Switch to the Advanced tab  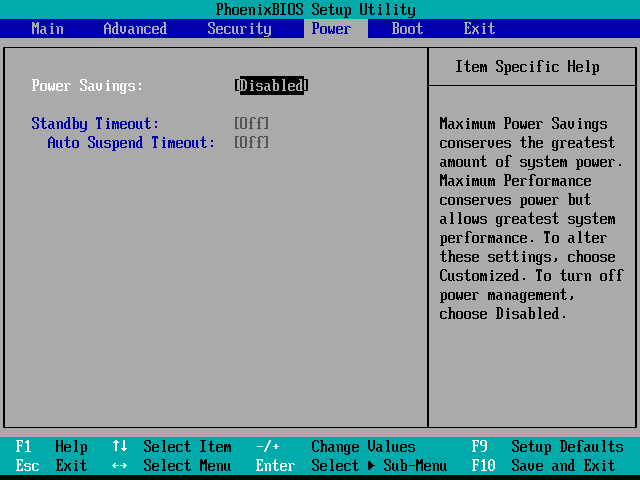(135, 29)
